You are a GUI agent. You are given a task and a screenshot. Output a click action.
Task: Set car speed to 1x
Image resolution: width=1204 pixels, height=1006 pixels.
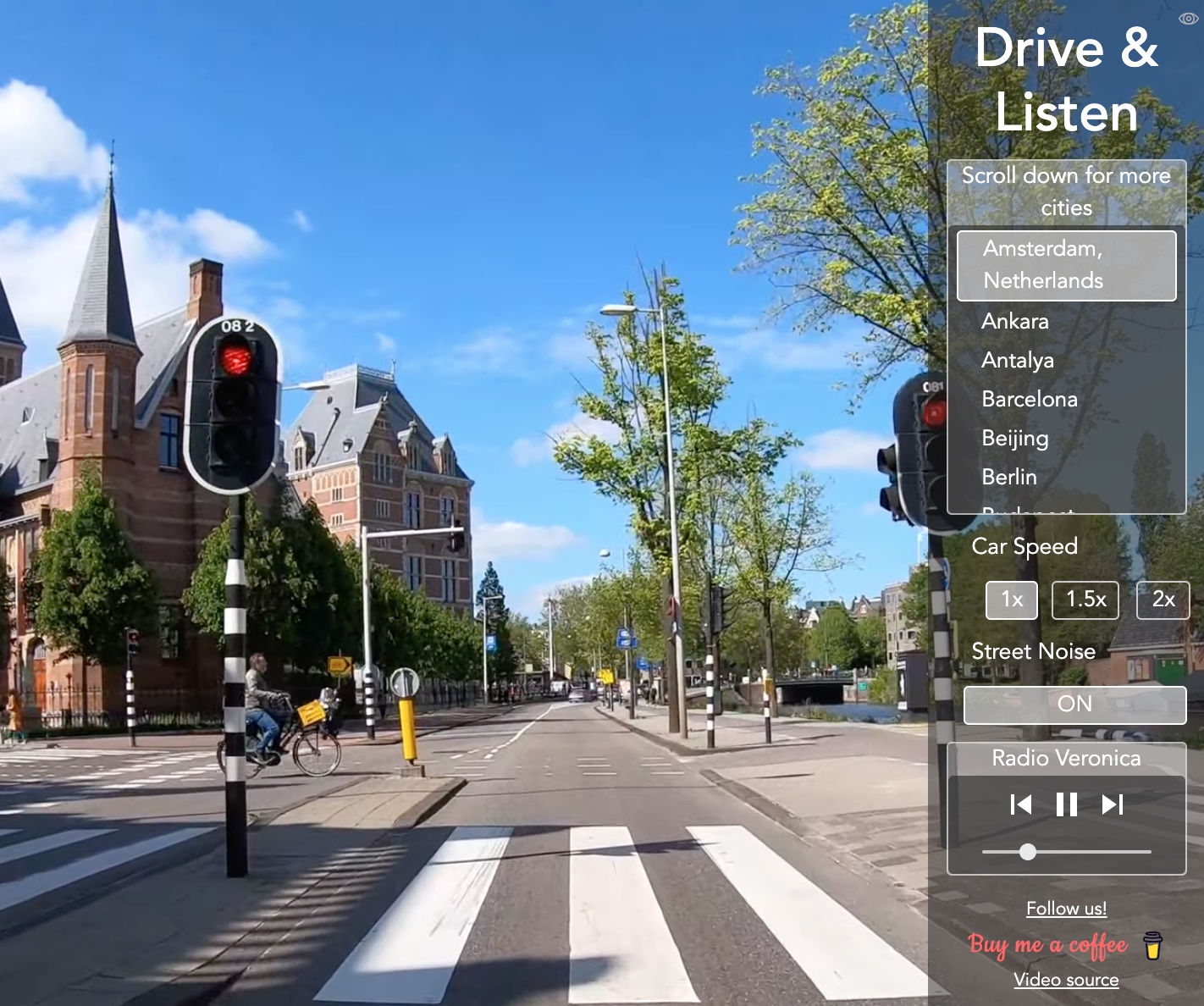tap(1012, 600)
